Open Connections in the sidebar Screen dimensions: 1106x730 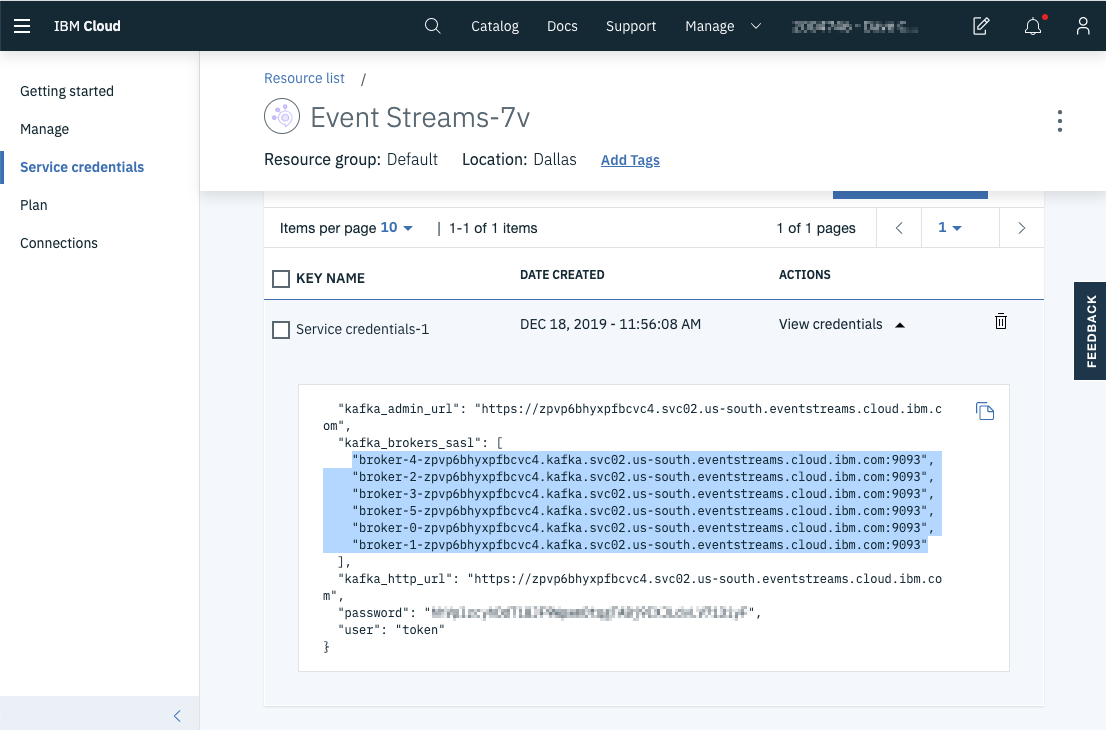[x=59, y=243]
